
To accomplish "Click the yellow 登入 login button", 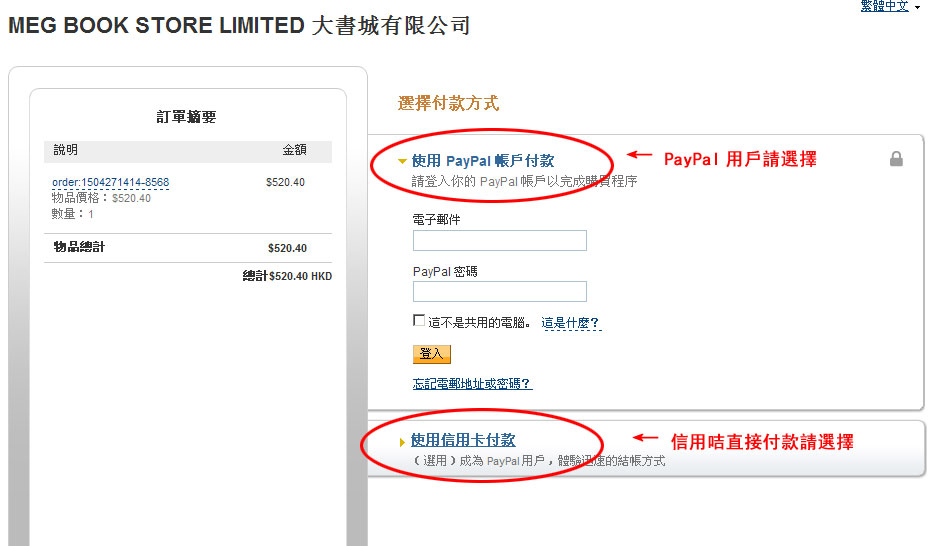I will (x=431, y=354).
